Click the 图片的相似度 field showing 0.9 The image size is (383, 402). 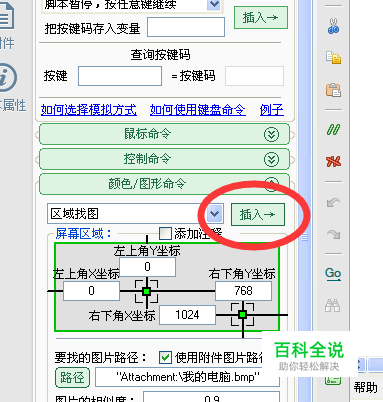point(211,397)
